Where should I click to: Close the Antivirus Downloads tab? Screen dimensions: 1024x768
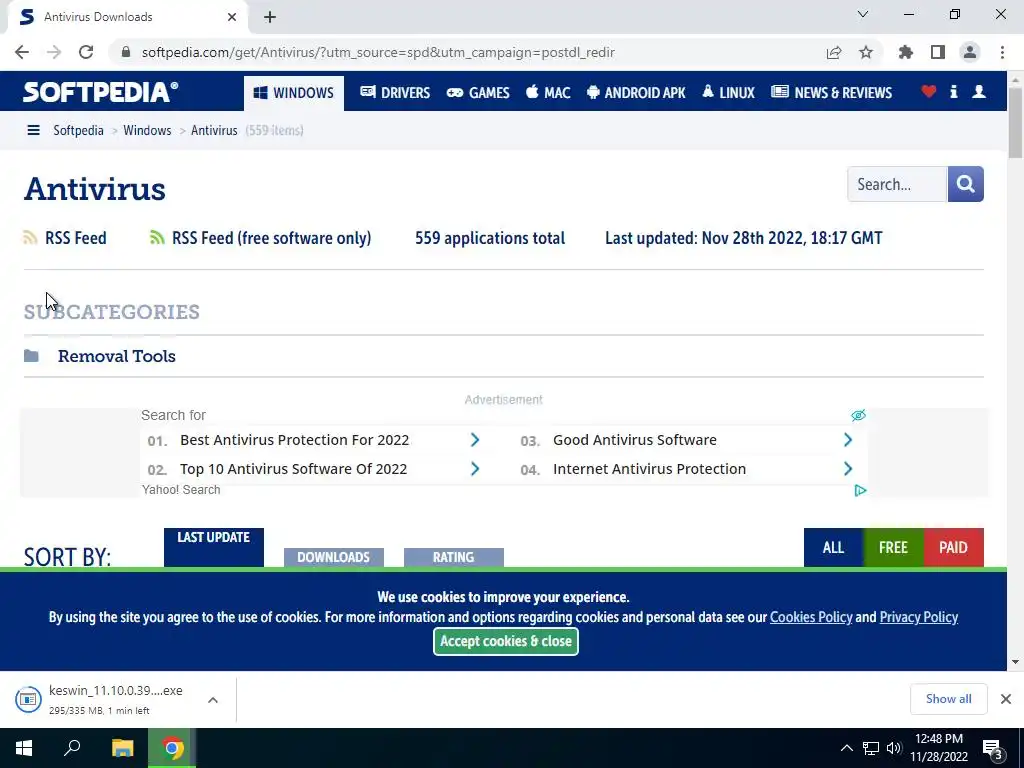point(232,17)
